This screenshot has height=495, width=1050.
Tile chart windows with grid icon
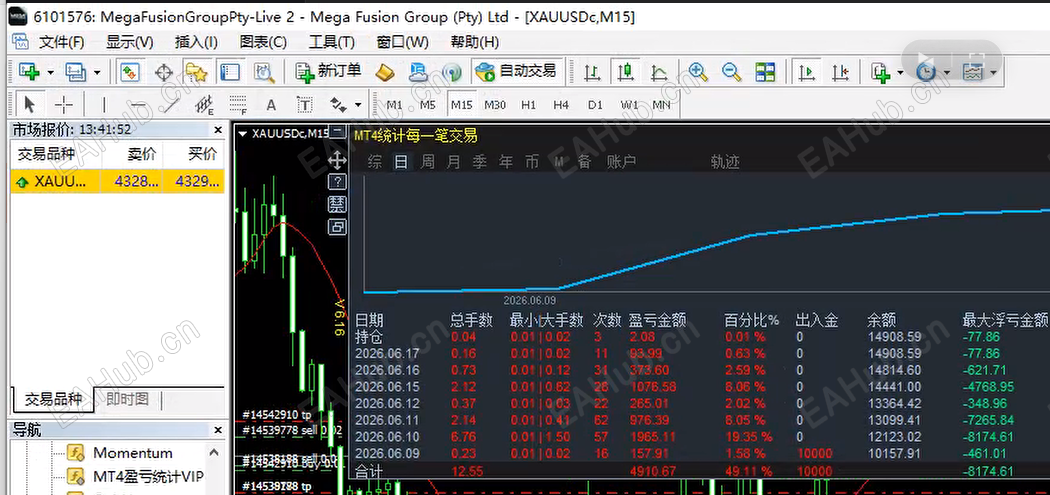[x=765, y=72]
